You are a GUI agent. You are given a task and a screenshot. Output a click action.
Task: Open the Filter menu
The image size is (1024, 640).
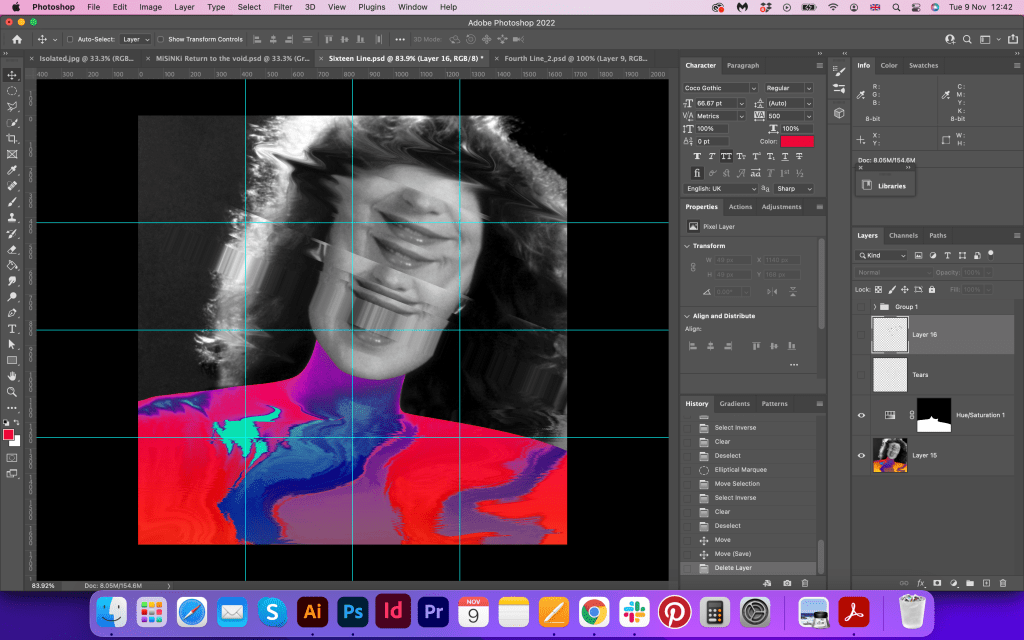coord(283,7)
